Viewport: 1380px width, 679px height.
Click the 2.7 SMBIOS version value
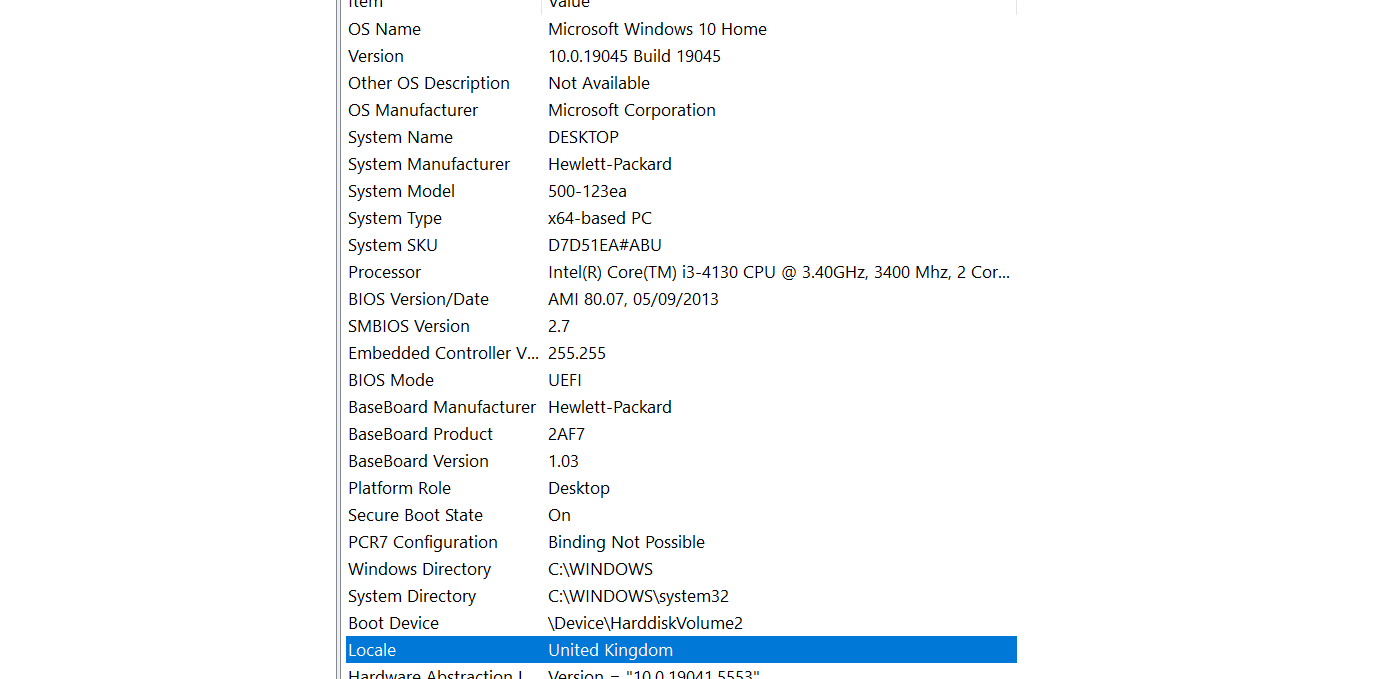559,326
